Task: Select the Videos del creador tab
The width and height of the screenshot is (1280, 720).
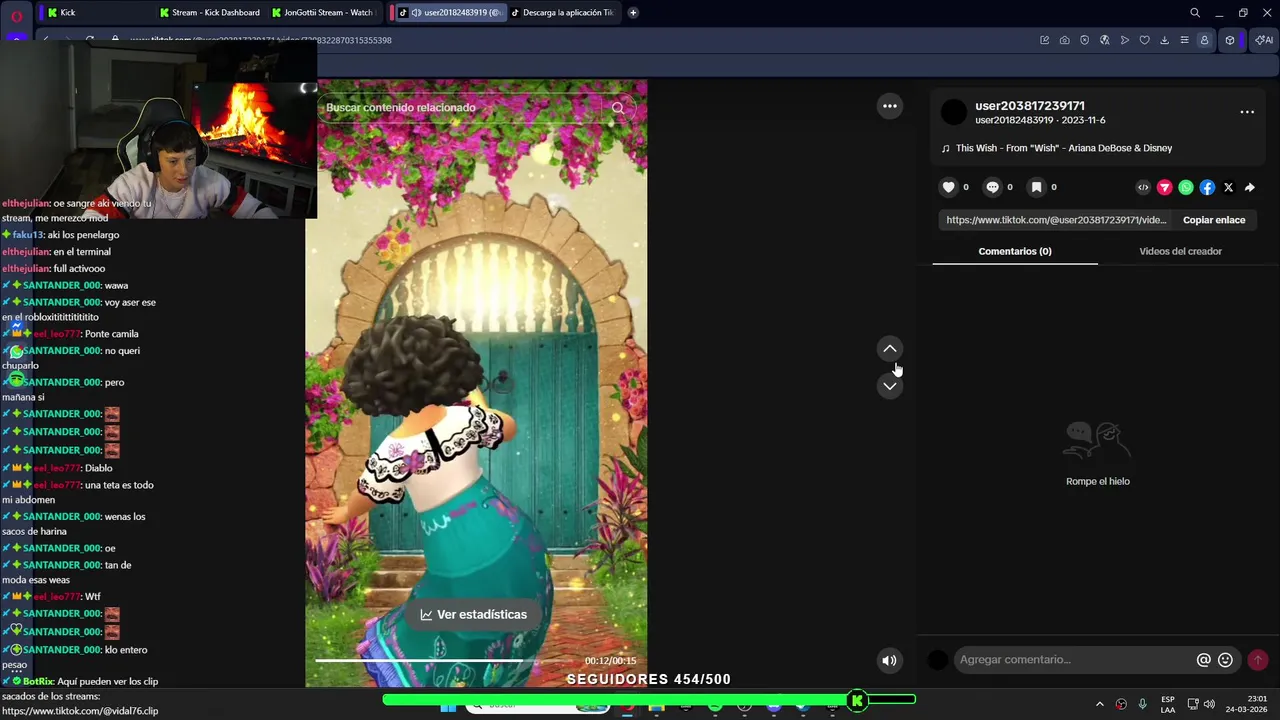Action: coord(1180,251)
